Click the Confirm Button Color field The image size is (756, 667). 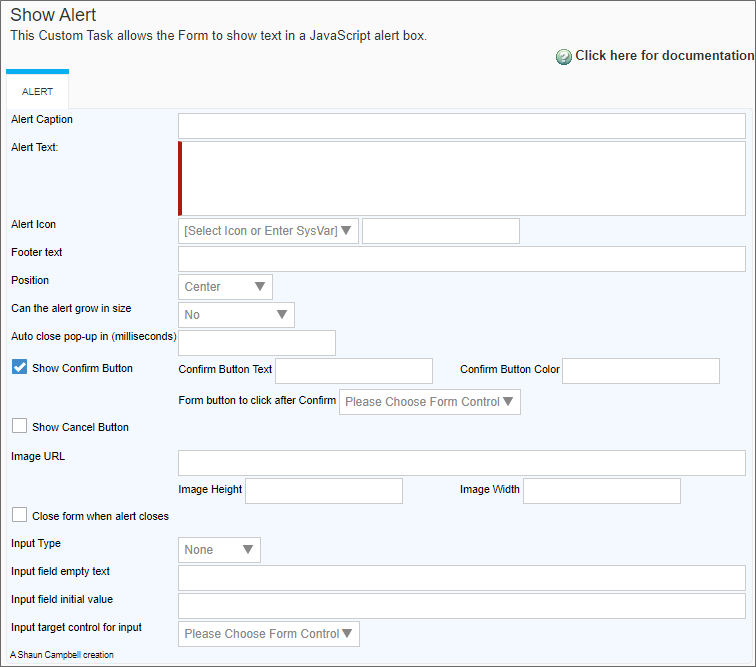(x=641, y=371)
